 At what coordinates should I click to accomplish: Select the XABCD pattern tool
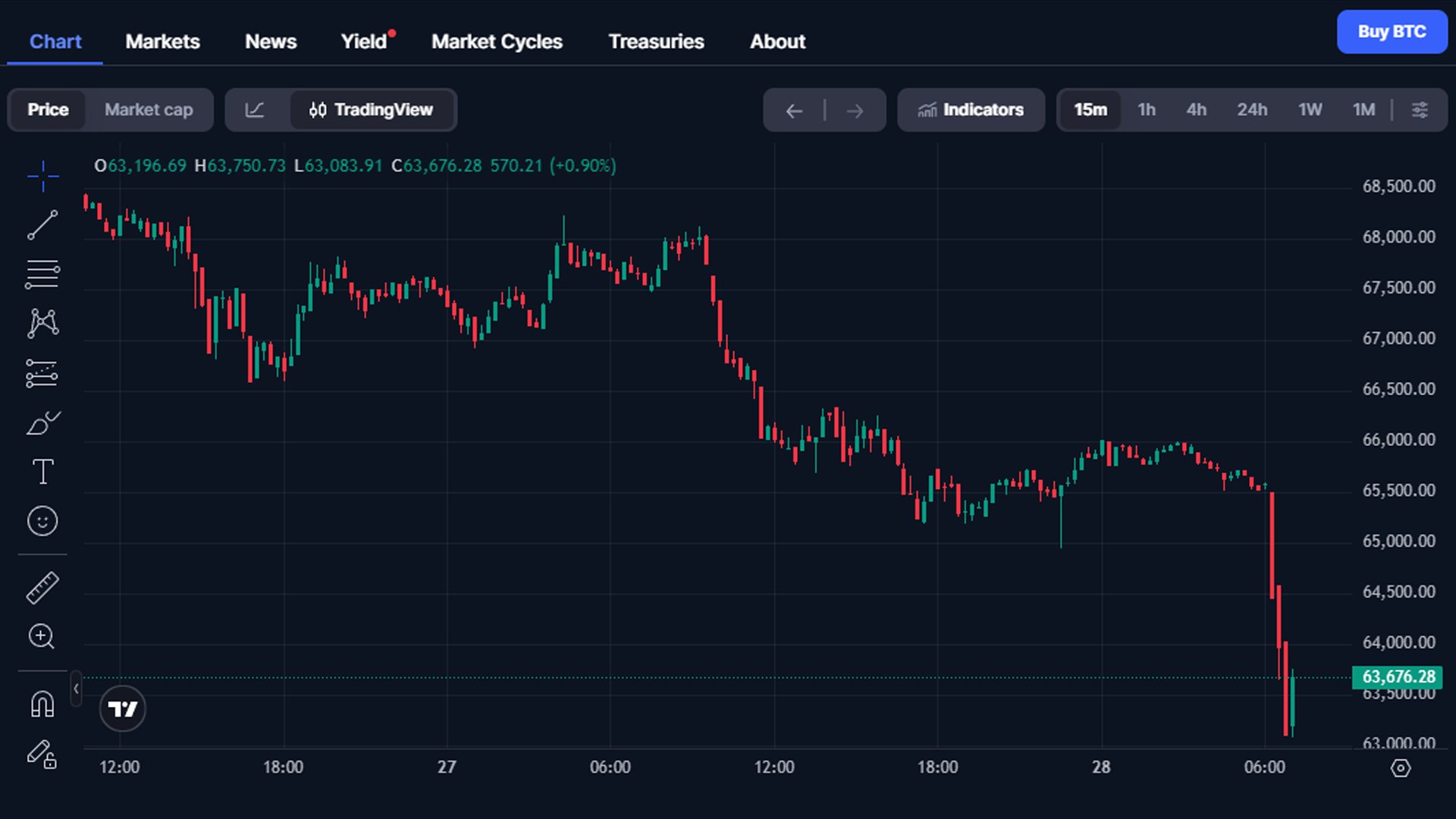(42, 323)
